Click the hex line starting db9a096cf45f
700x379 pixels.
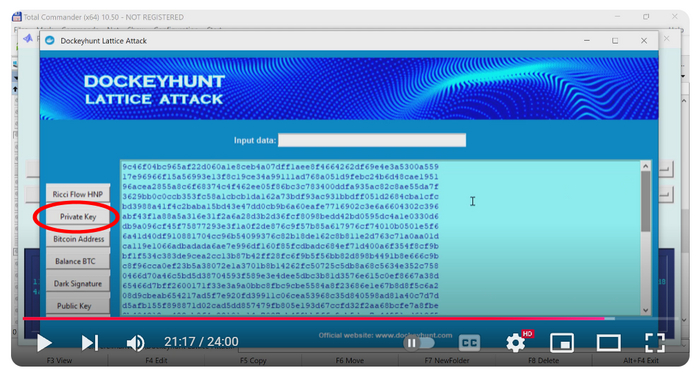pos(280,226)
